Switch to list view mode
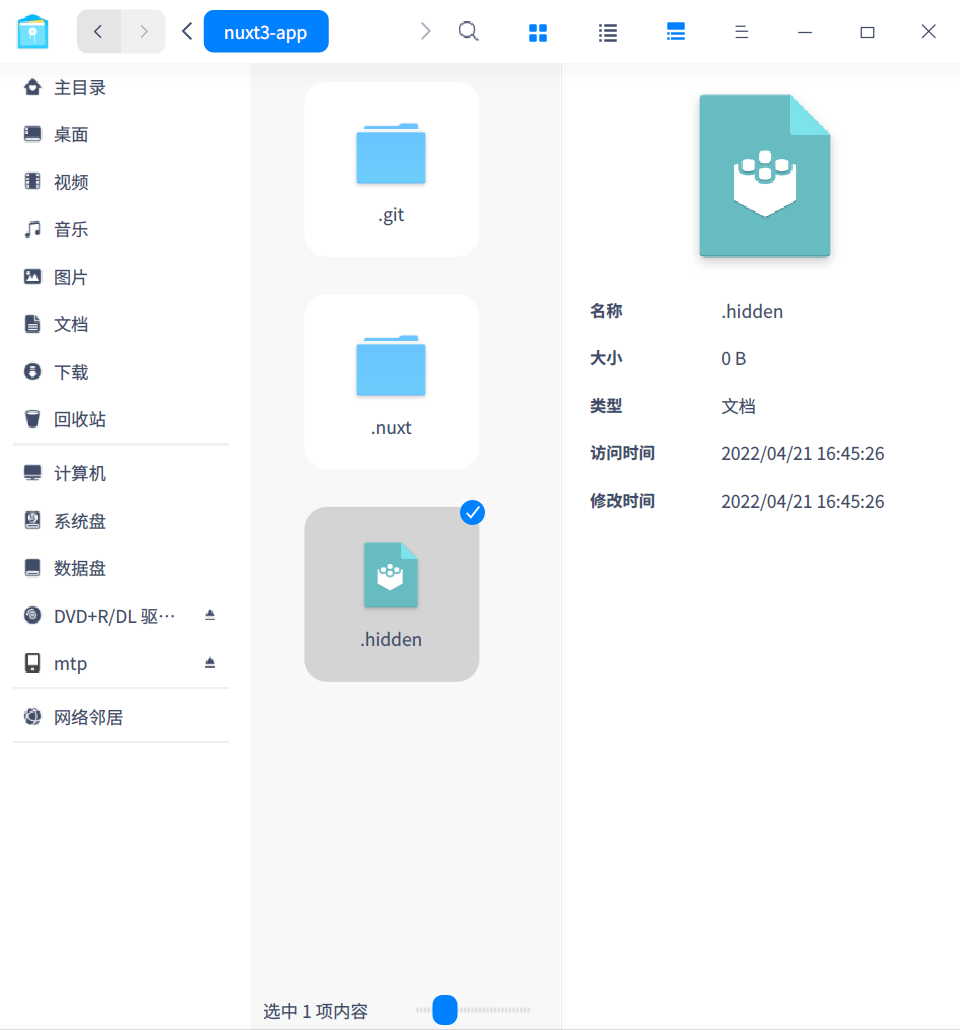This screenshot has height=1030, width=960. [607, 31]
